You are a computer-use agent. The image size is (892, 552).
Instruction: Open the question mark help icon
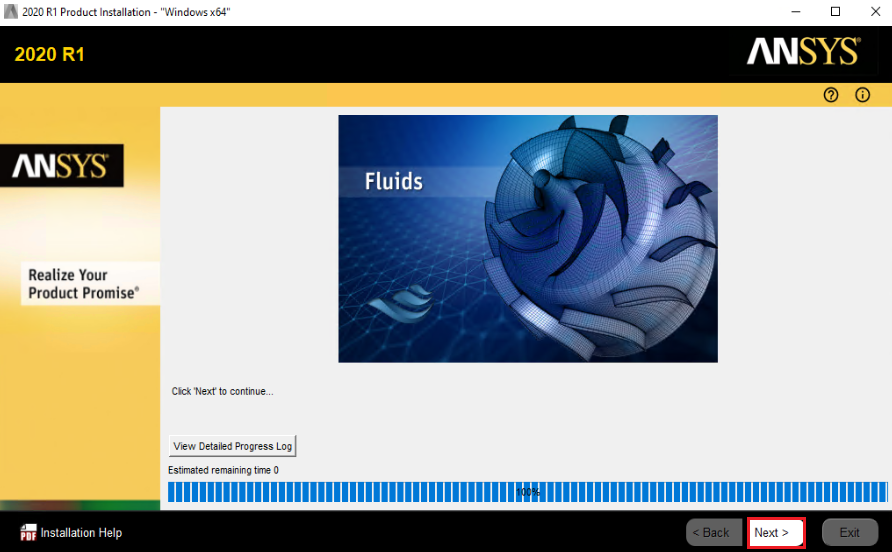831,95
